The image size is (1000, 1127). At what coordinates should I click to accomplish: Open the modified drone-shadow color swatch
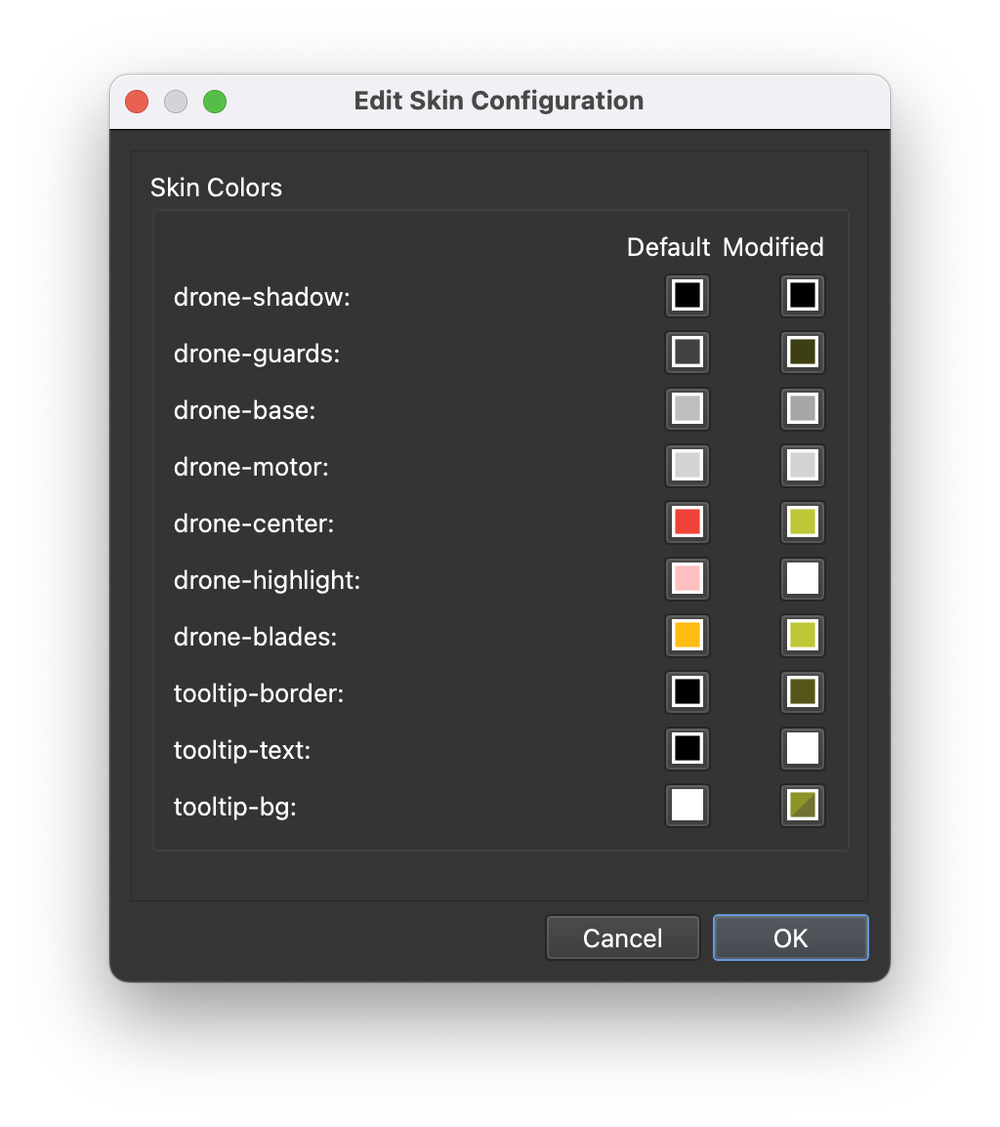802,295
